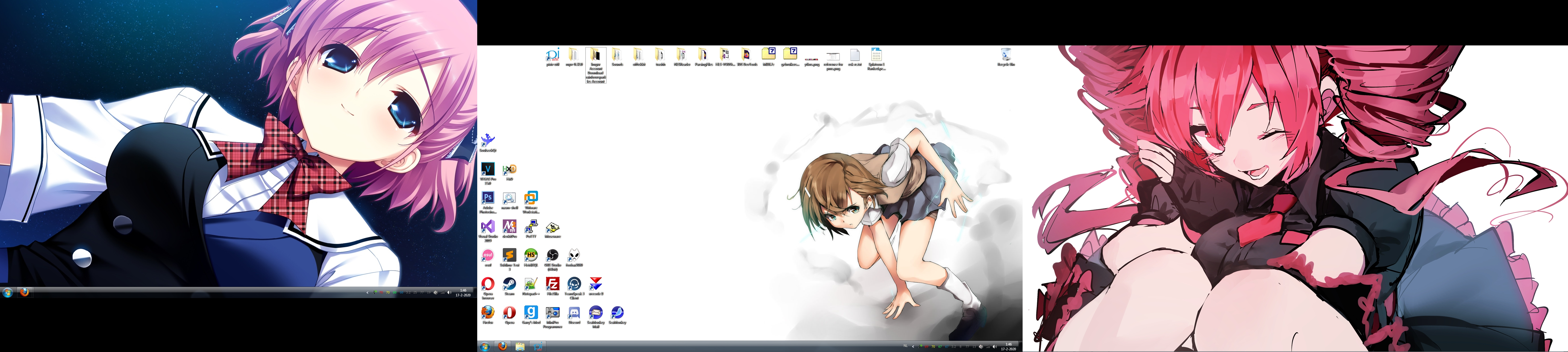Select the OBS Studio (64bit) shortcut
The height and width of the screenshot is (352, 1568).
pyautogui.click(x=552, y=259)
